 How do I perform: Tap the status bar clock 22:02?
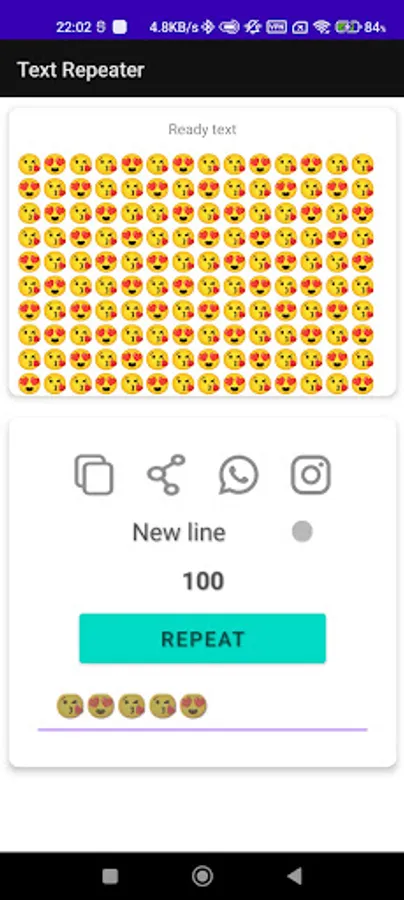(x=73, y=26)
